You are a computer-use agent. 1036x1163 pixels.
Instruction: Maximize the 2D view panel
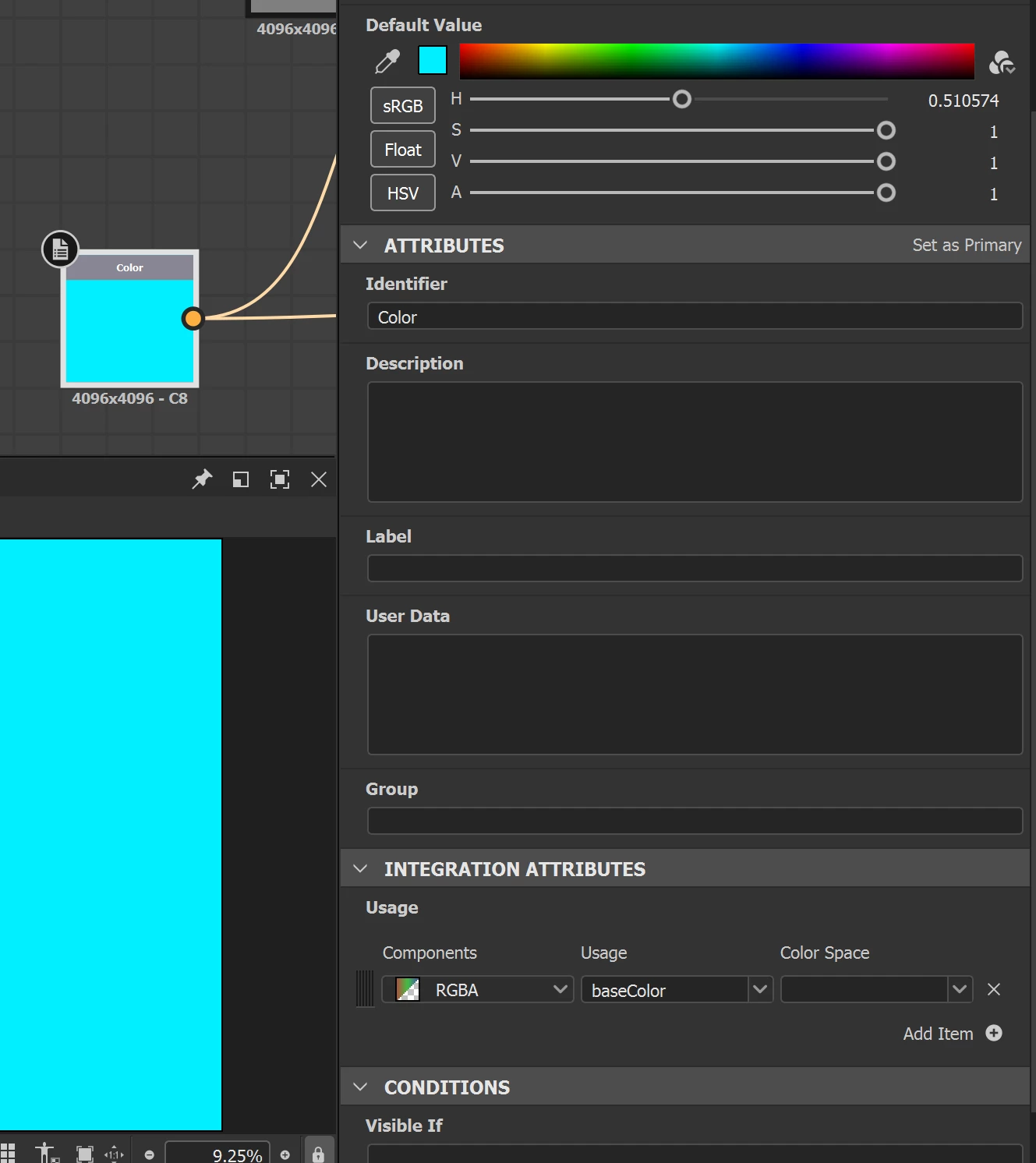[x=280, y=479]
